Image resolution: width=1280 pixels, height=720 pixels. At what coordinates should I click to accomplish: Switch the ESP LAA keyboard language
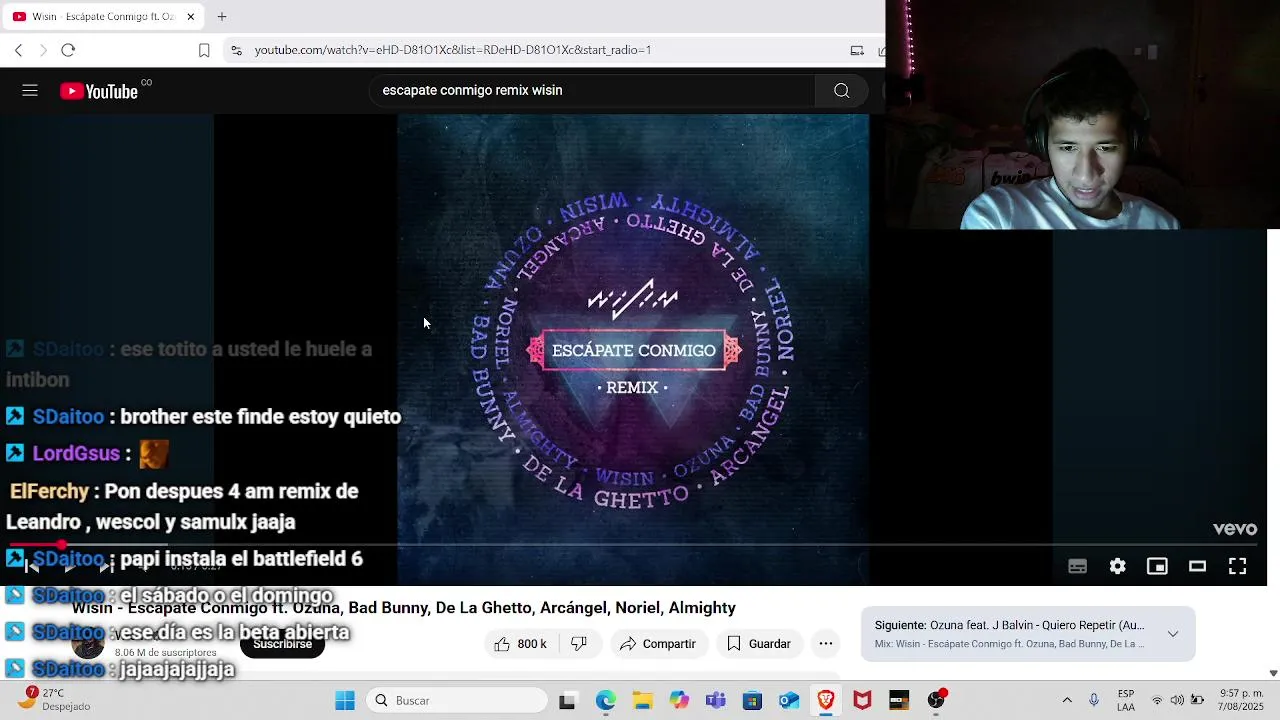tap(1126, 701)
